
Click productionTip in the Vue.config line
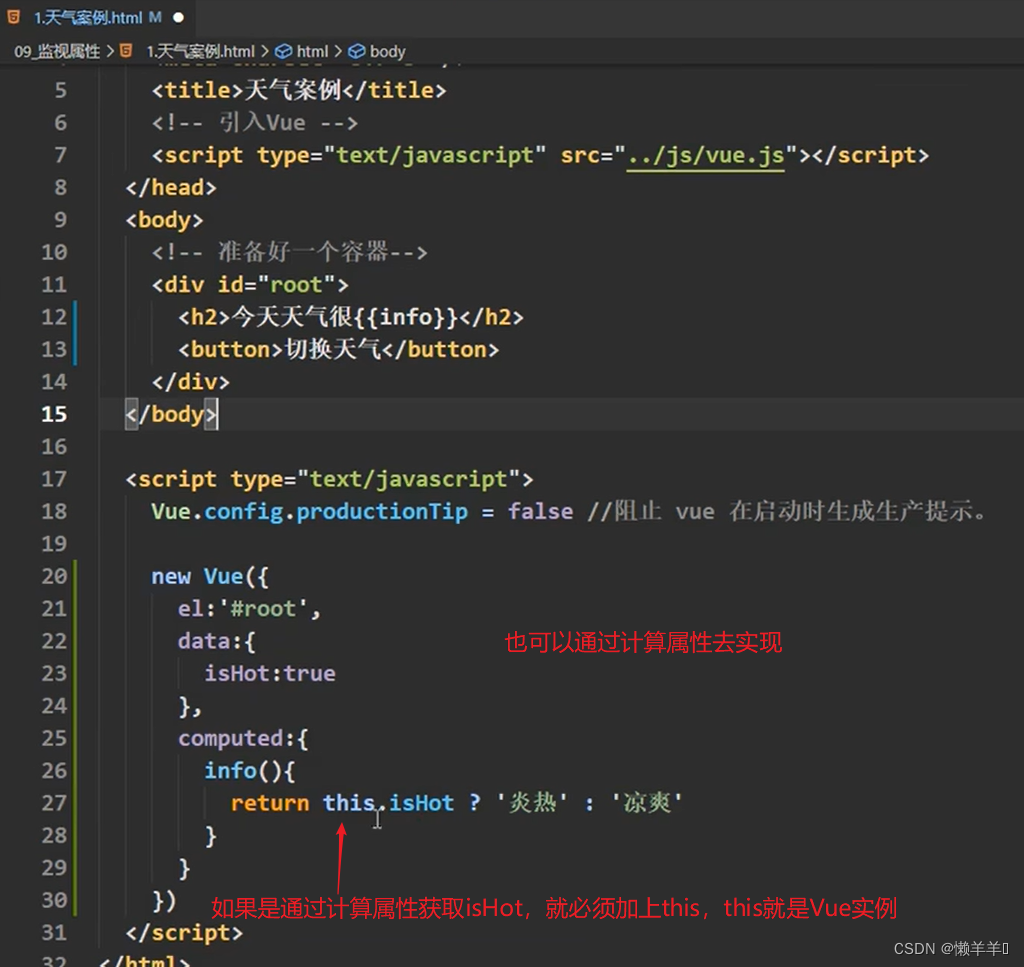coord(382,511)
